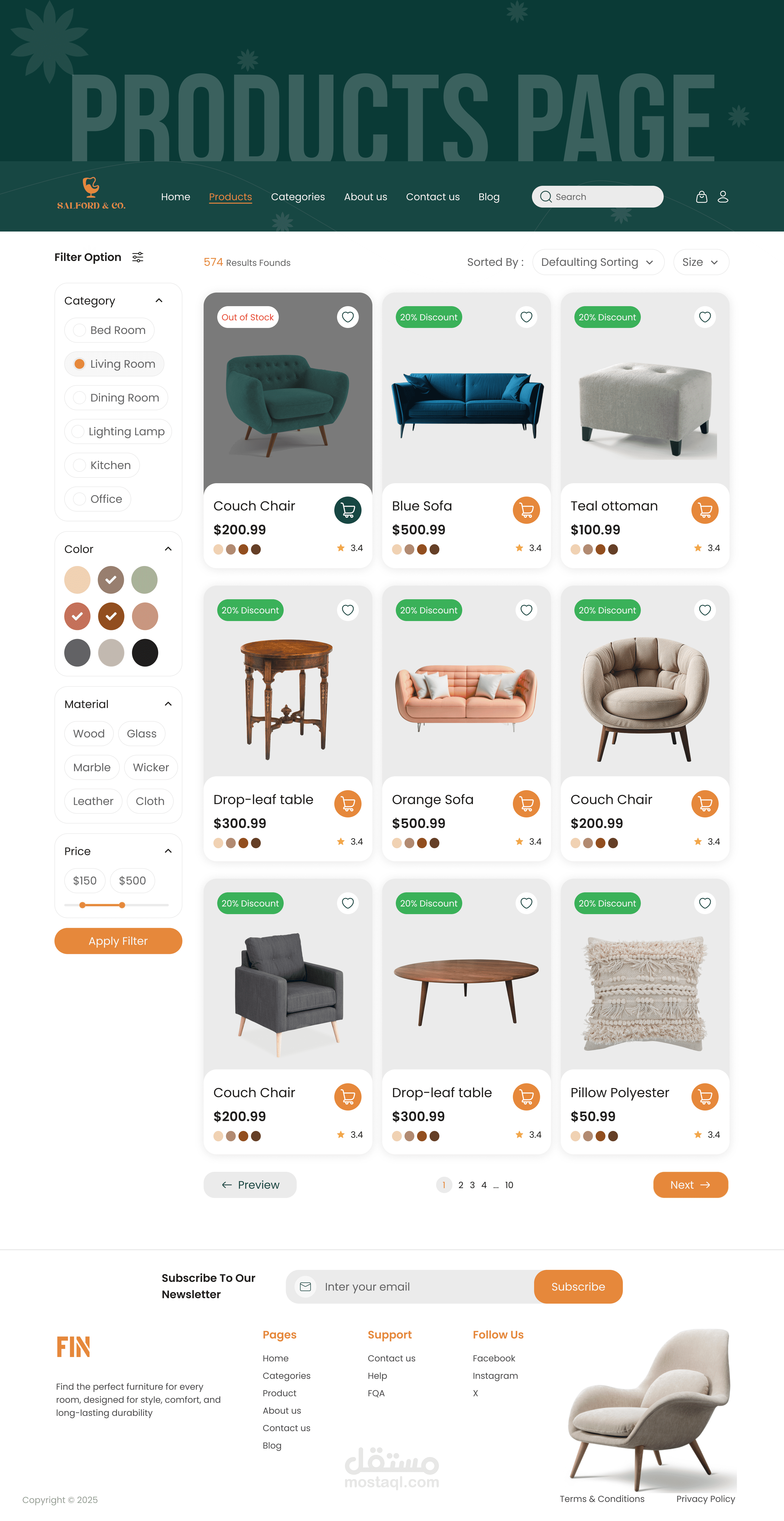The image size is (784, 1521).
Task: Open the user account profile icon
Action: point(723,197)
